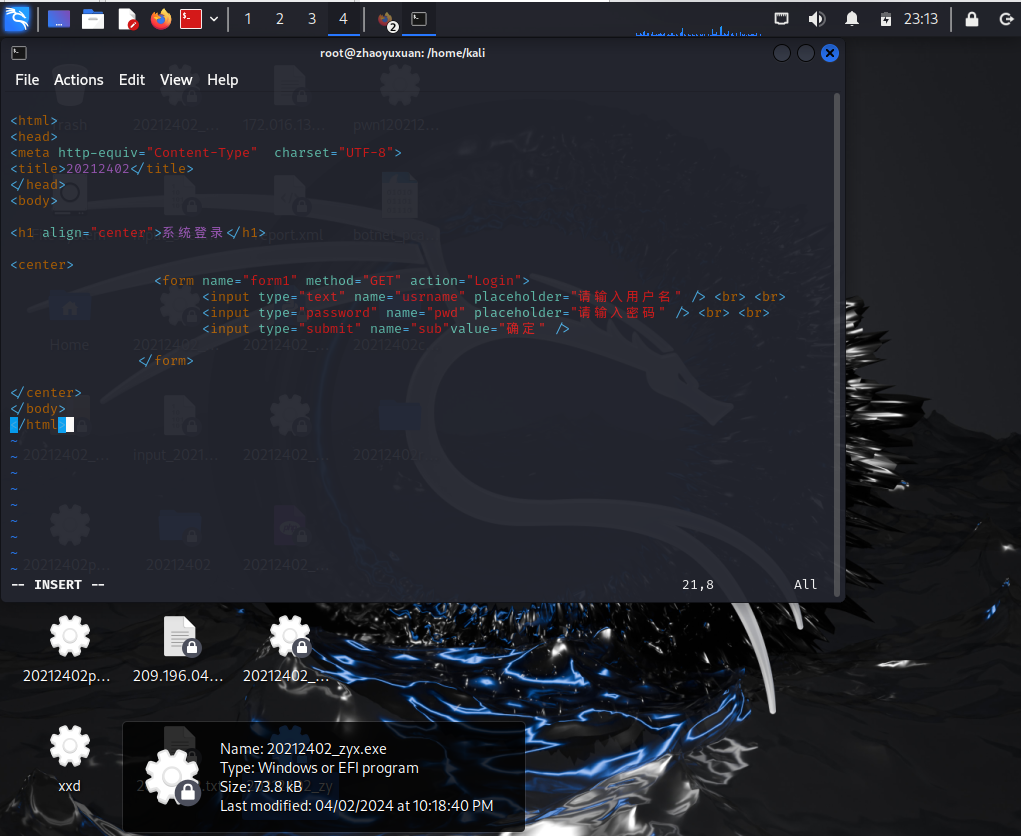Maximize the terminal window

pyautogui.click(x=805, y=53)
